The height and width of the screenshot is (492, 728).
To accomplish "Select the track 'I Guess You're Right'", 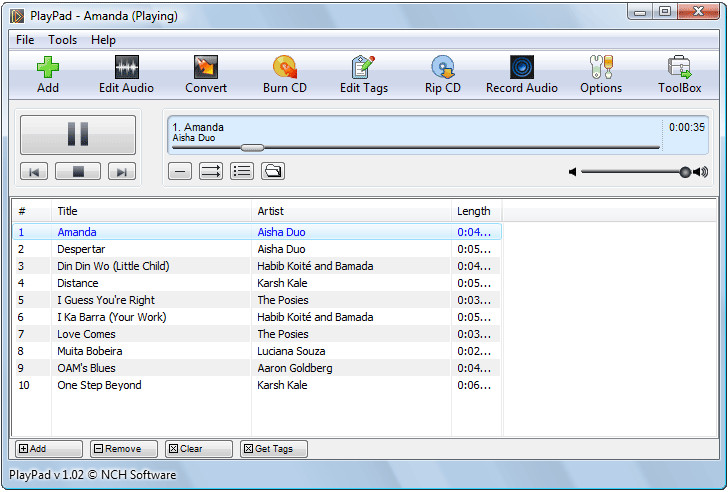I will [257, 300].
